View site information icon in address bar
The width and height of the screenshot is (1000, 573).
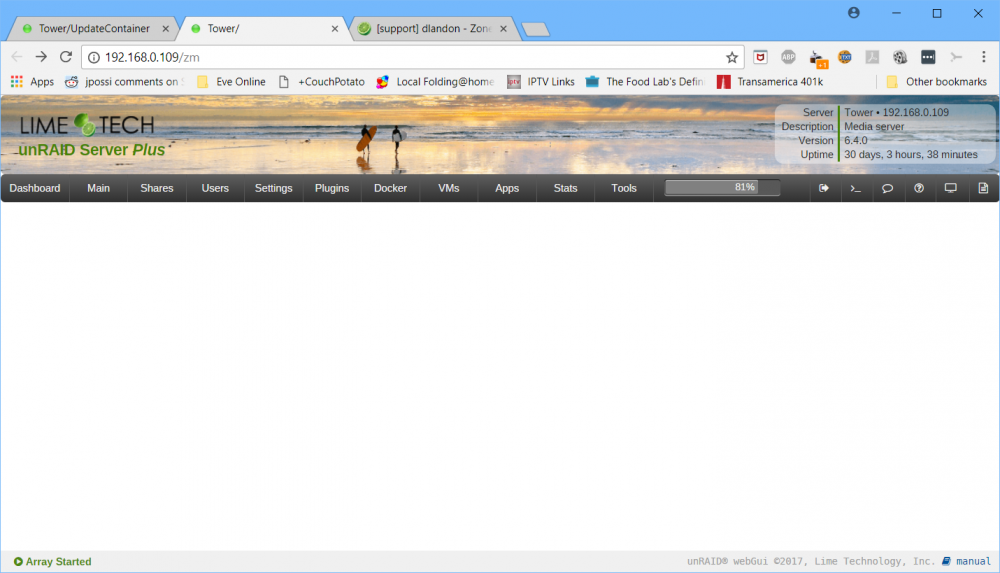point(94,57)
